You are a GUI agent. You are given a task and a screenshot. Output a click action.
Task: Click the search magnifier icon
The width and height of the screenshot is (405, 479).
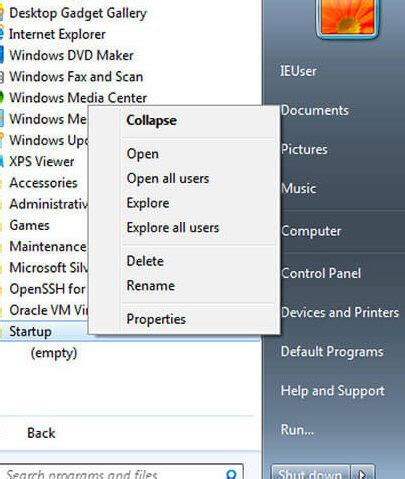(231, 474)
